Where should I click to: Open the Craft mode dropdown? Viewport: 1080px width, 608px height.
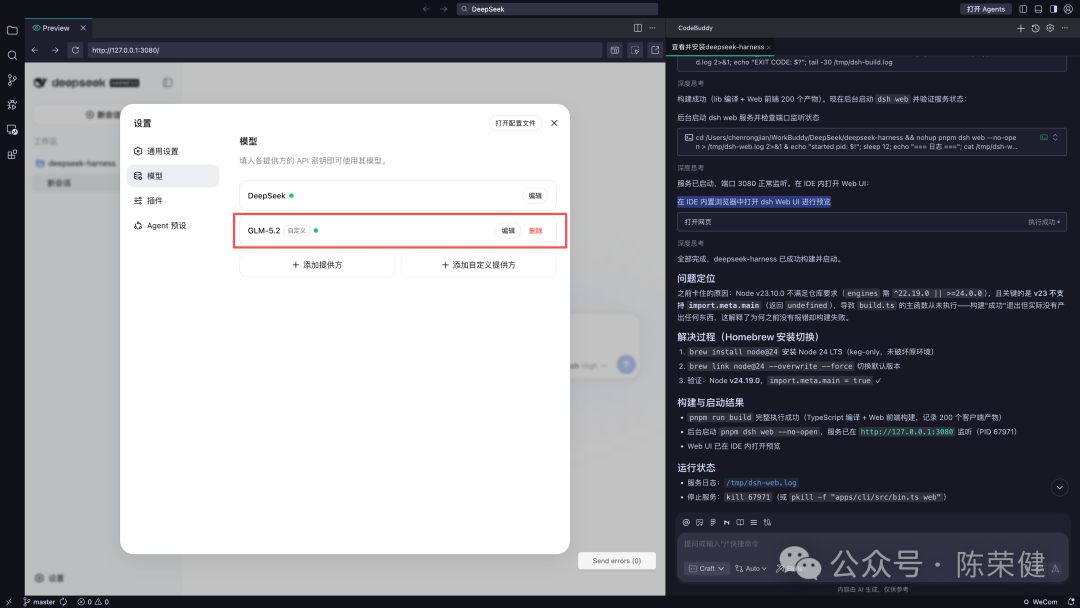[x=707, y=569]
